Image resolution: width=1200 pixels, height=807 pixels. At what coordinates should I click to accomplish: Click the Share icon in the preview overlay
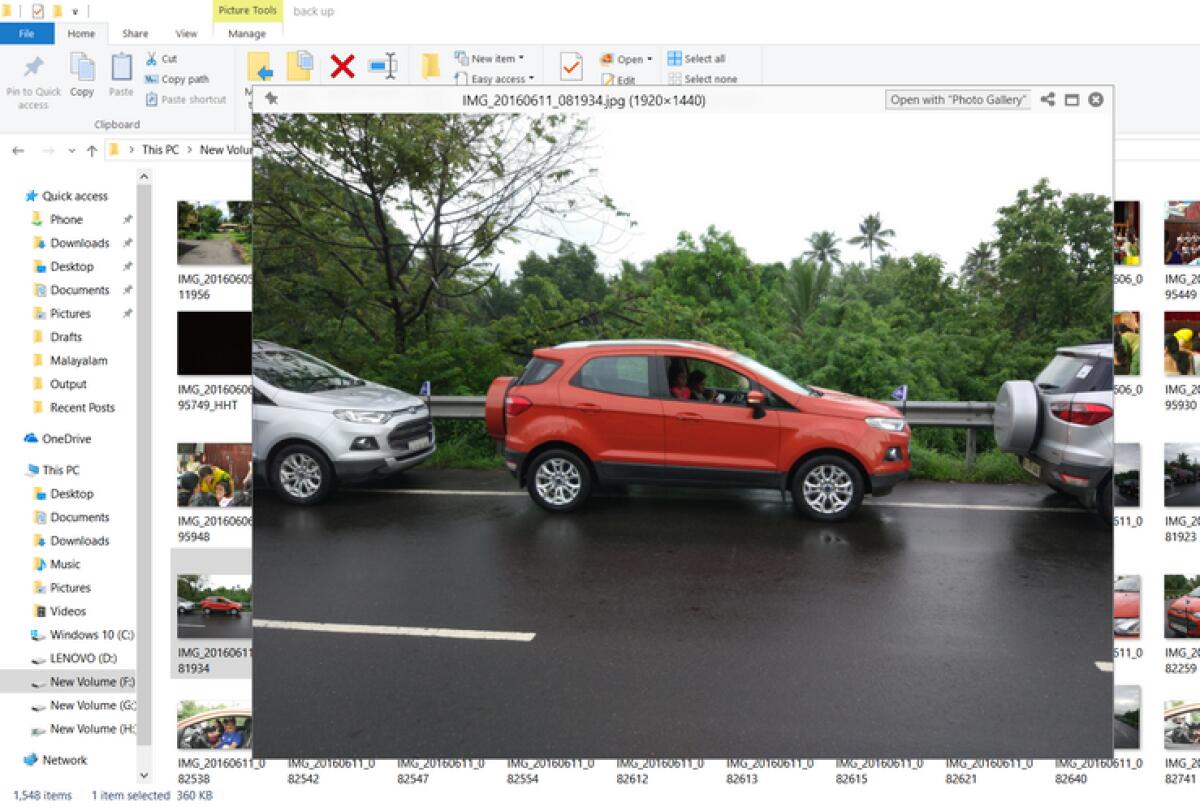coord(1048,100)
